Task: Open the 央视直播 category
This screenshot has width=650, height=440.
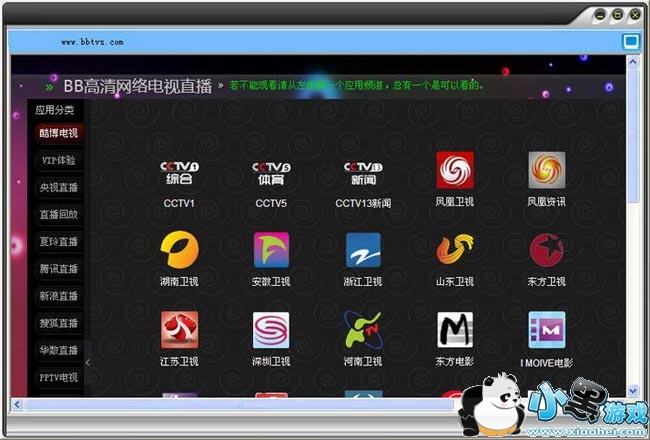Action: tap(59, 187)
